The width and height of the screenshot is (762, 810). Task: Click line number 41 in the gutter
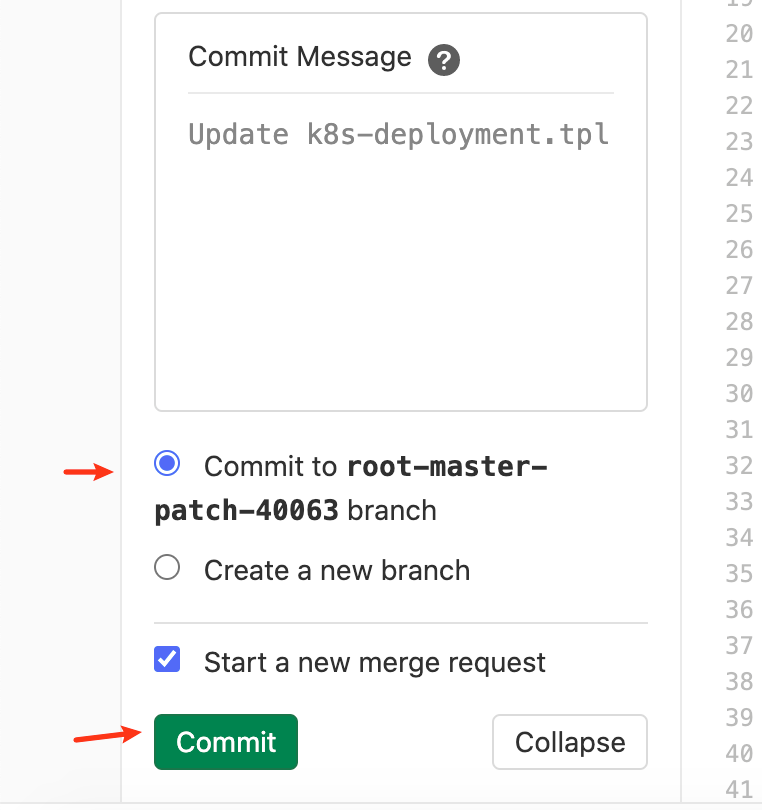(x=739, y=790)
